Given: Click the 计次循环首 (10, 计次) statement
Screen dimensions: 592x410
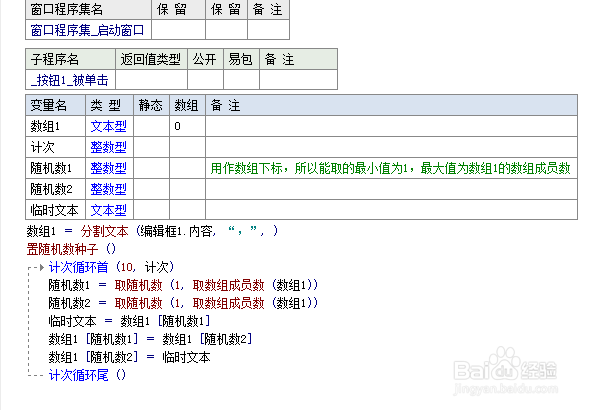Looking at the screenshot, I should [111, 267].
